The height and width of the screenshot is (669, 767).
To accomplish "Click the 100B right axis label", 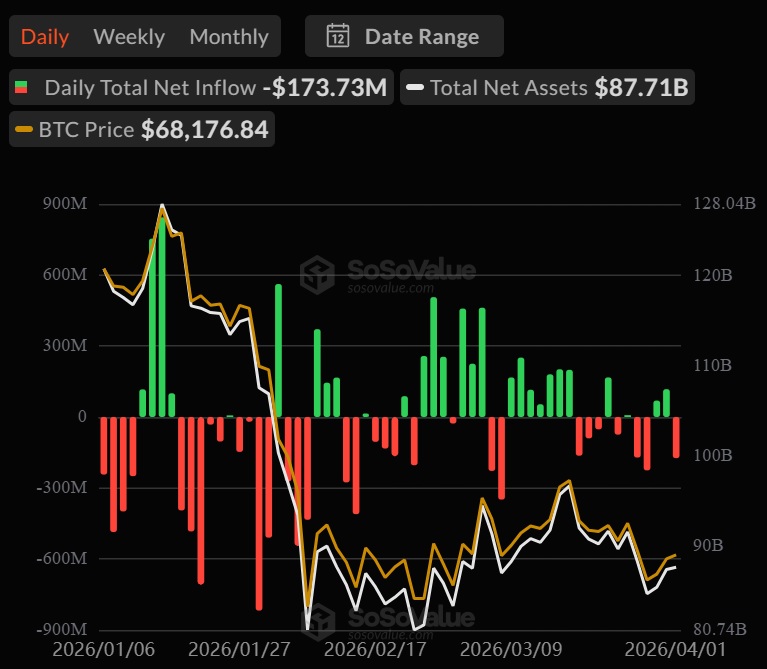I will click(713, 455).
